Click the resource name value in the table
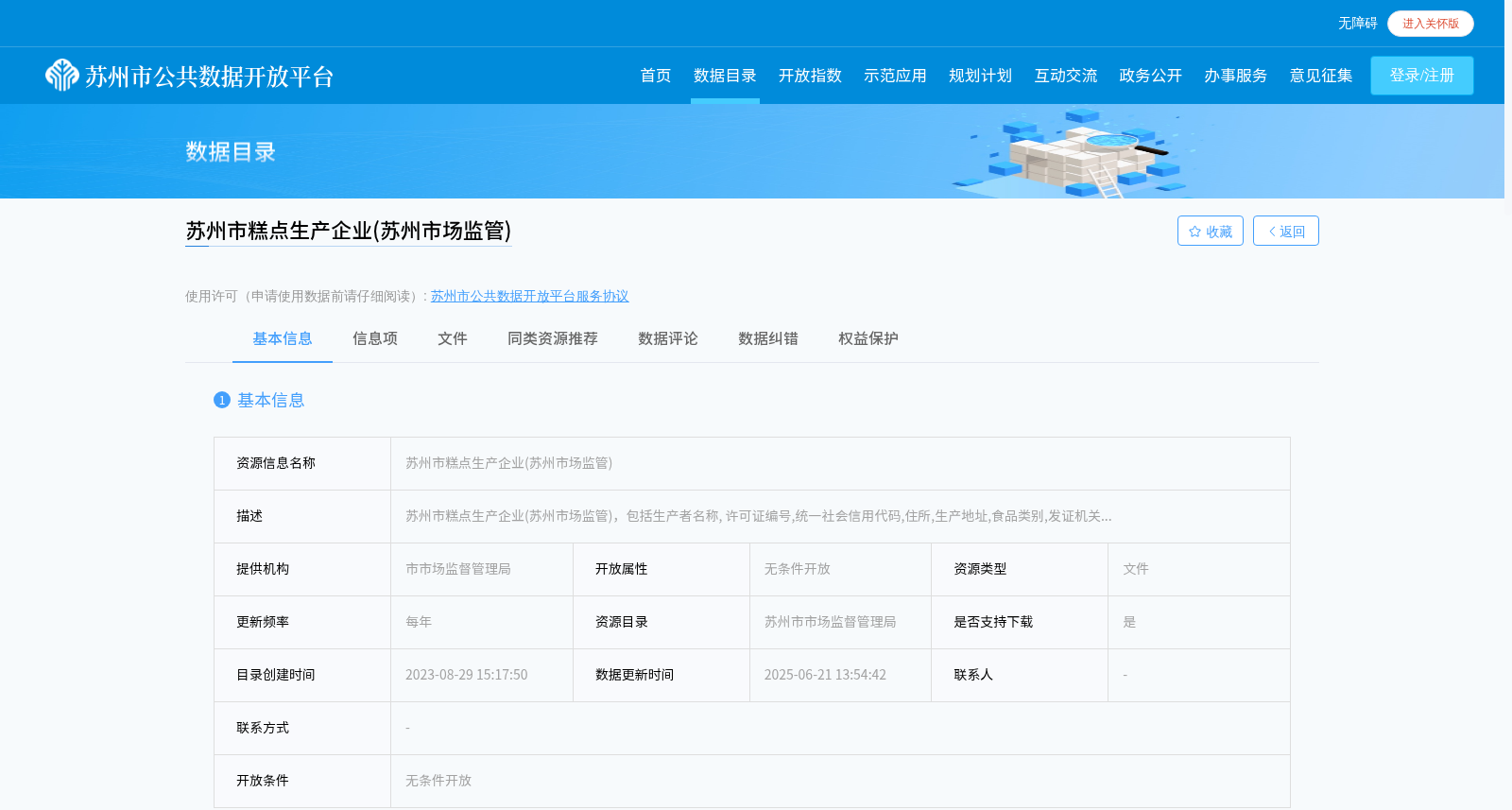Image resolution: width=1512 pixels, height=810 pixels. click(509, 463)
